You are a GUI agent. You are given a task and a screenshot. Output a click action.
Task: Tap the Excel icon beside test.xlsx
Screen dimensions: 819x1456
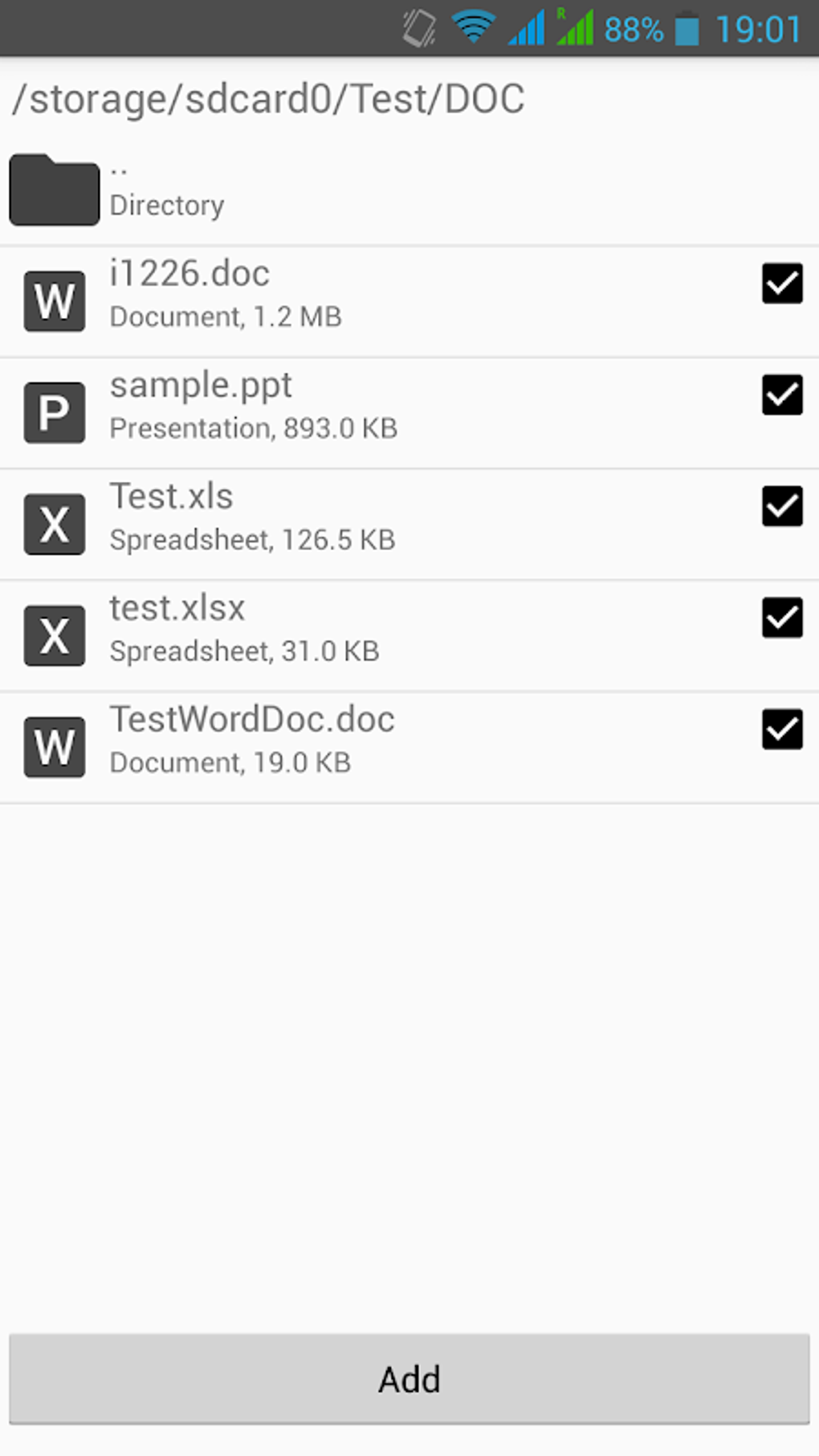point(54,636)
